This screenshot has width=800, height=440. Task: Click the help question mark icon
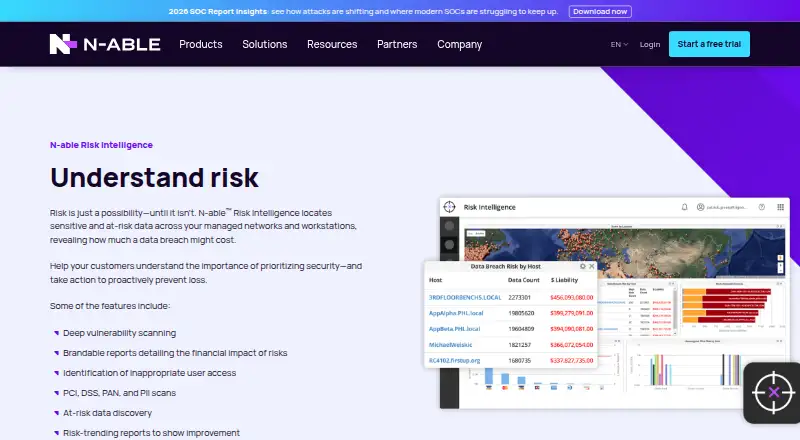[x=762, y=207]
